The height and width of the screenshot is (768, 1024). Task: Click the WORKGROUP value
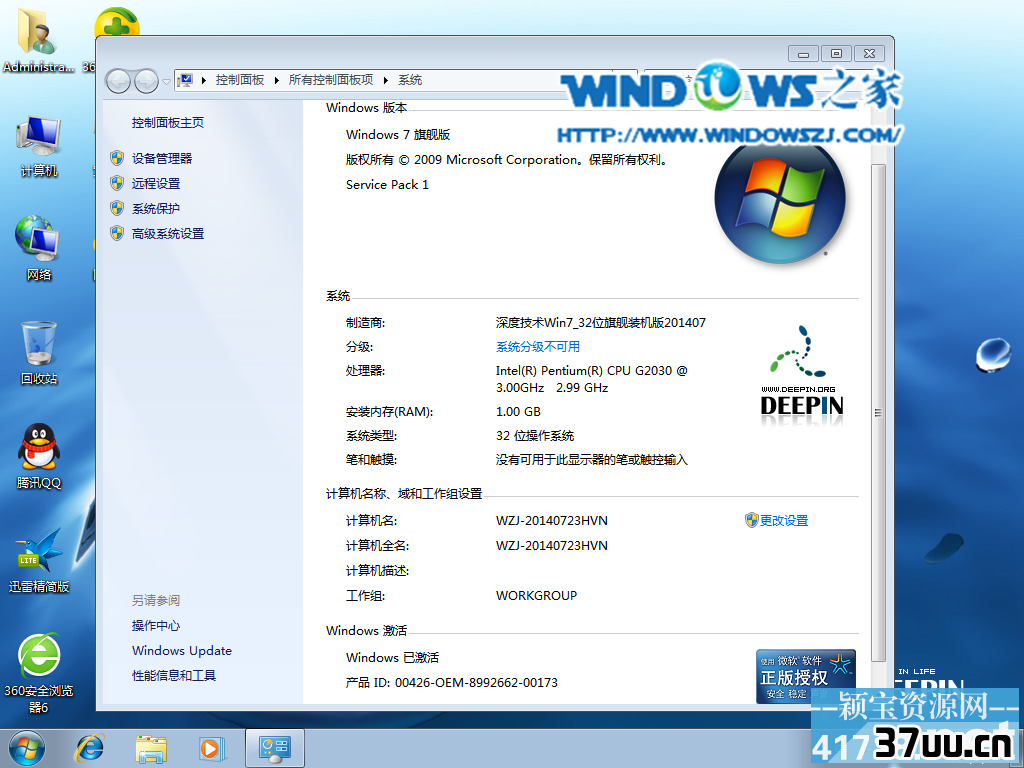(x=536, y=596)
